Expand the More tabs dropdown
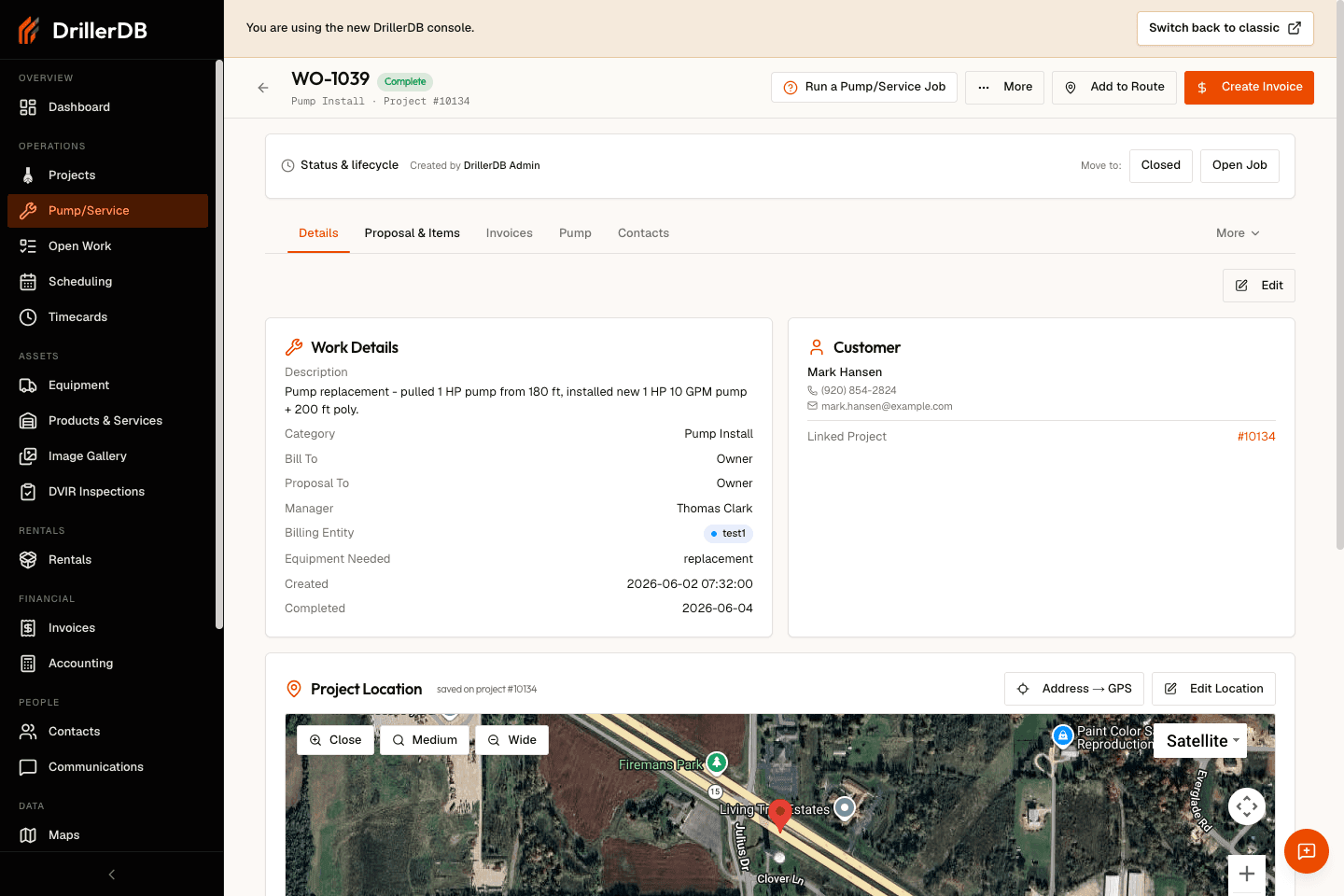 (1238, 233)
